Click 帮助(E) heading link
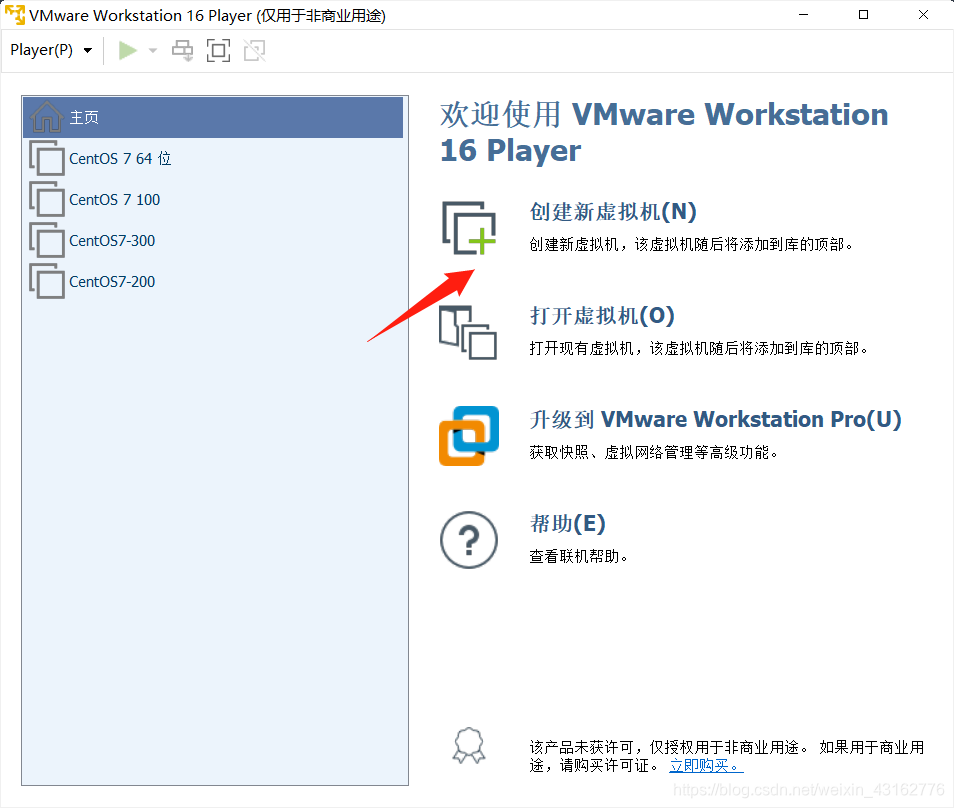This screenshot has width=954, height=808. pos(567,524)
